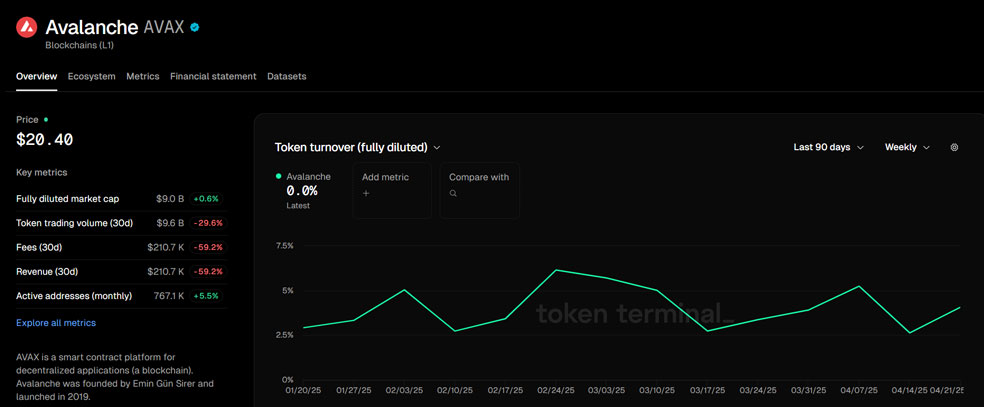Go to the Financial statement tab
The image size is (984, 407).
click(x=213, y=77)
